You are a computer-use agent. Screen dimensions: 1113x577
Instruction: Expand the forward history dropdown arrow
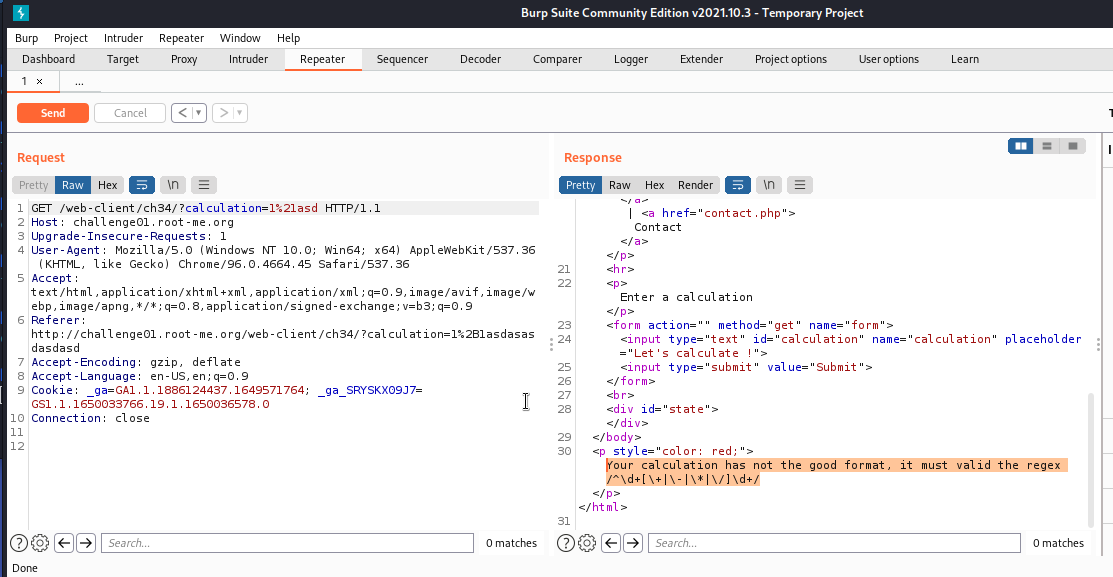240,113
